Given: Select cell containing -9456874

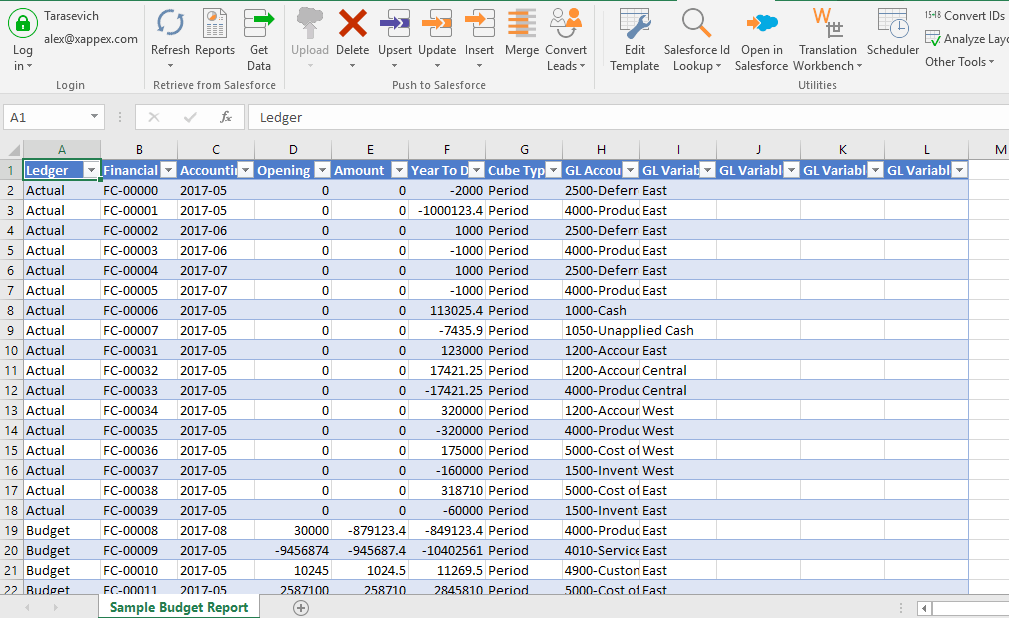Looking at the screenshot, I should pos(293,550).
